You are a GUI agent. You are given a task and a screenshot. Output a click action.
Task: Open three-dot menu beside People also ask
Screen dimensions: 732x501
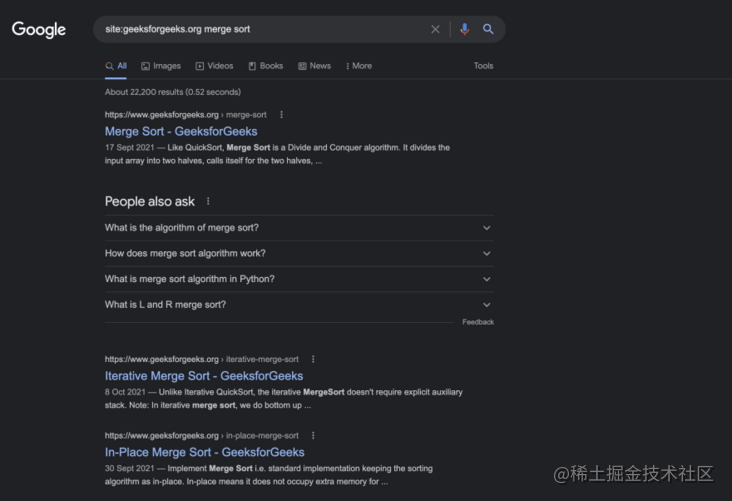tap(208, 201)
